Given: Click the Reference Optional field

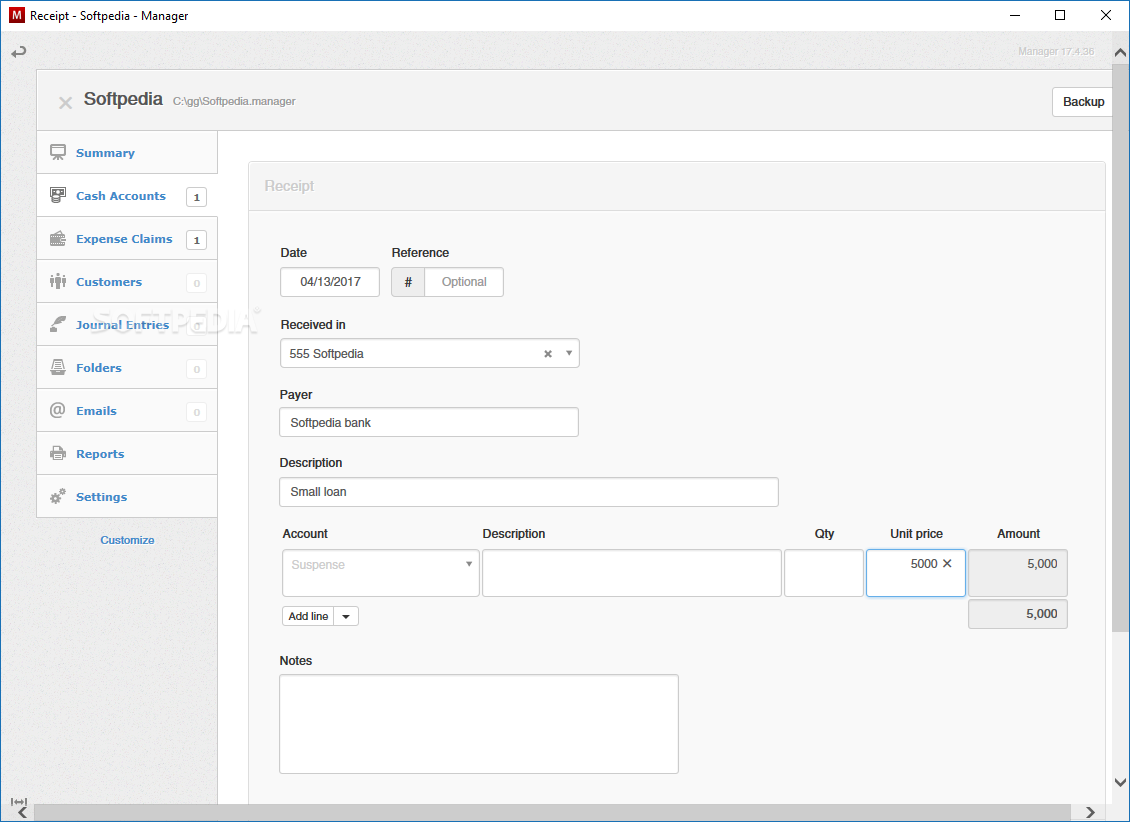Looking at the screenshot, I should tap(464, 282).
